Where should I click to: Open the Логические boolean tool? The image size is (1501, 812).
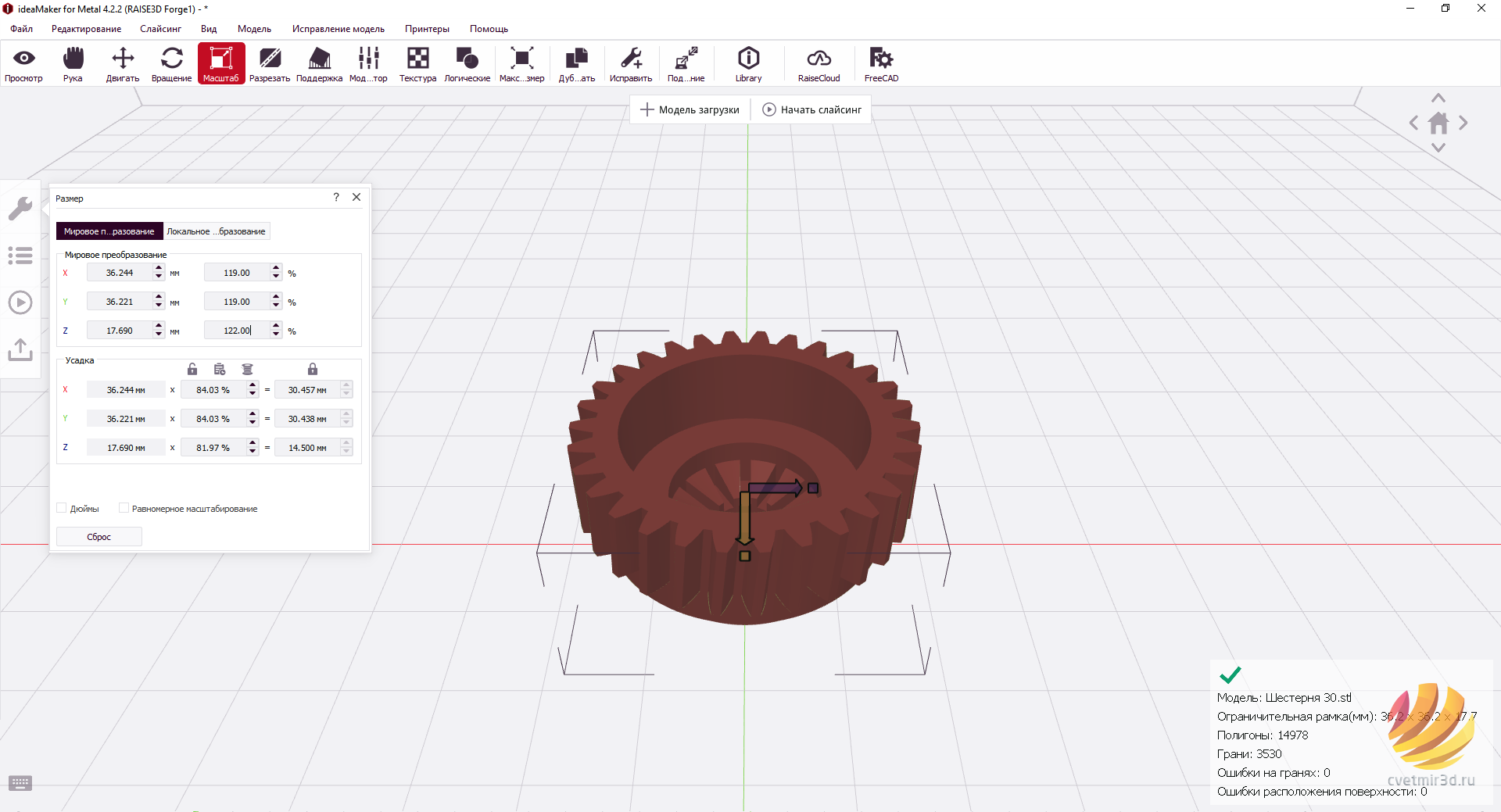coord(467,63)
